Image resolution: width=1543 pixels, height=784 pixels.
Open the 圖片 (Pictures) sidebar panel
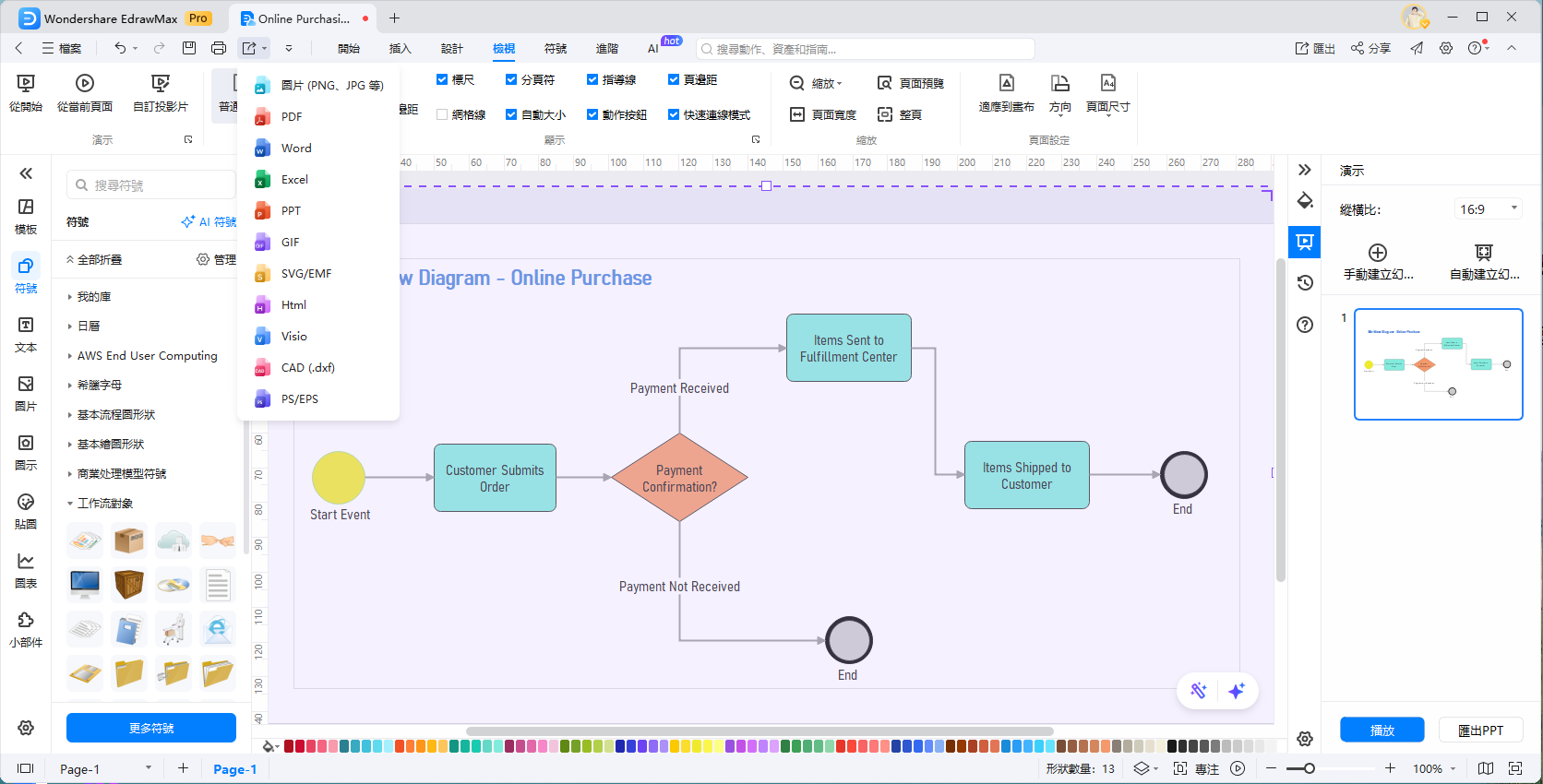(x=26, y=393)
